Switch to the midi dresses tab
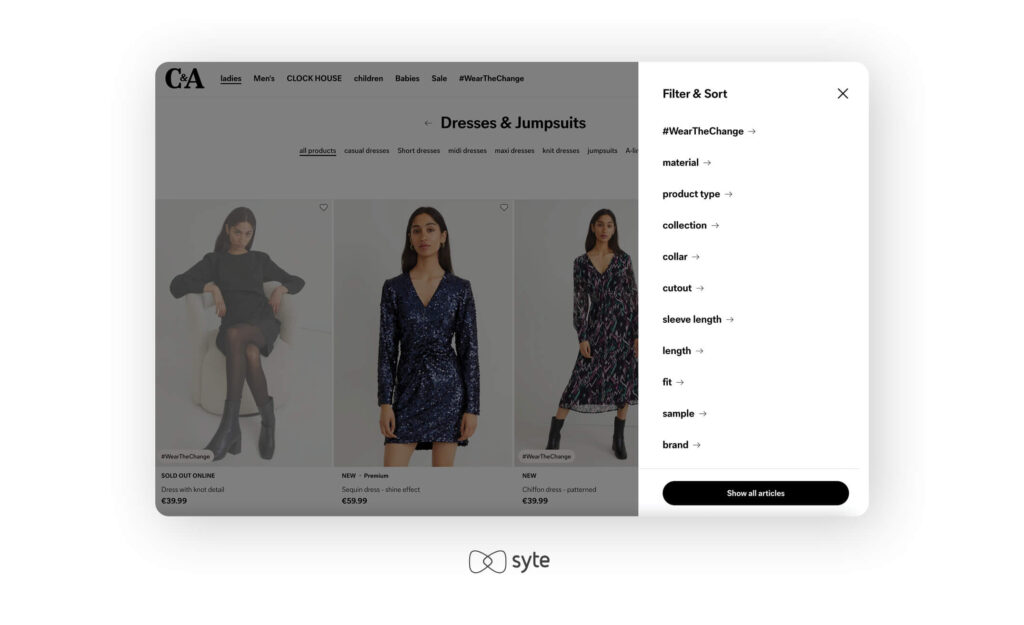 tap(467, 151)
